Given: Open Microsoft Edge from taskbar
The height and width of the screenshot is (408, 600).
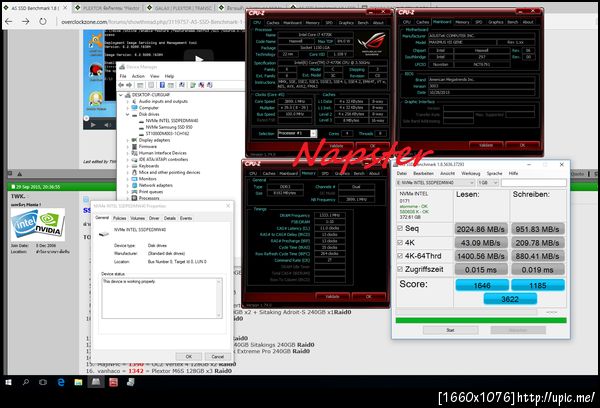Looking at the screenshot, I should tap(61, 382).
